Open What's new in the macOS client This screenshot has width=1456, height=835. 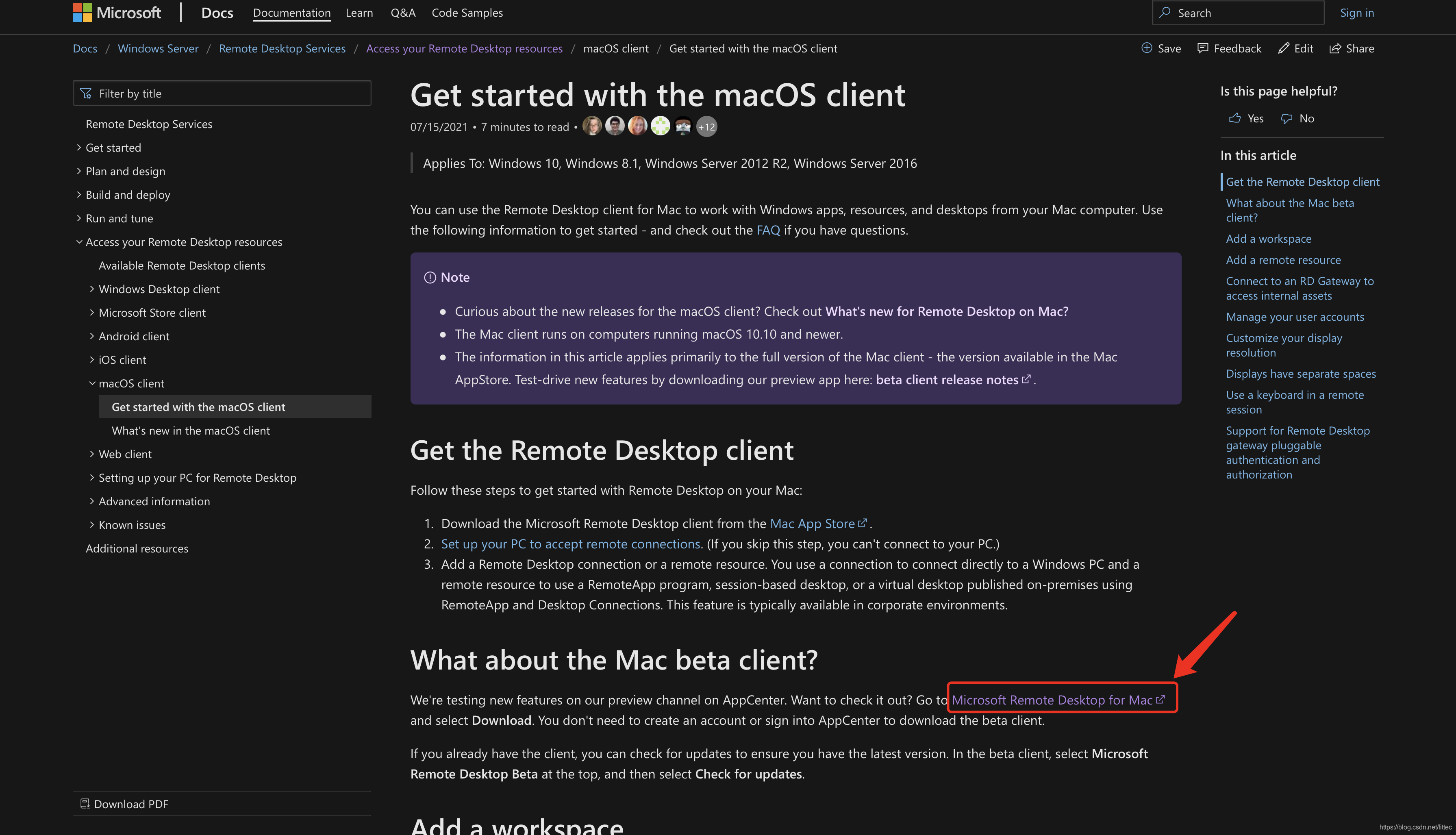pyautogui.click(x=191, y=430)
